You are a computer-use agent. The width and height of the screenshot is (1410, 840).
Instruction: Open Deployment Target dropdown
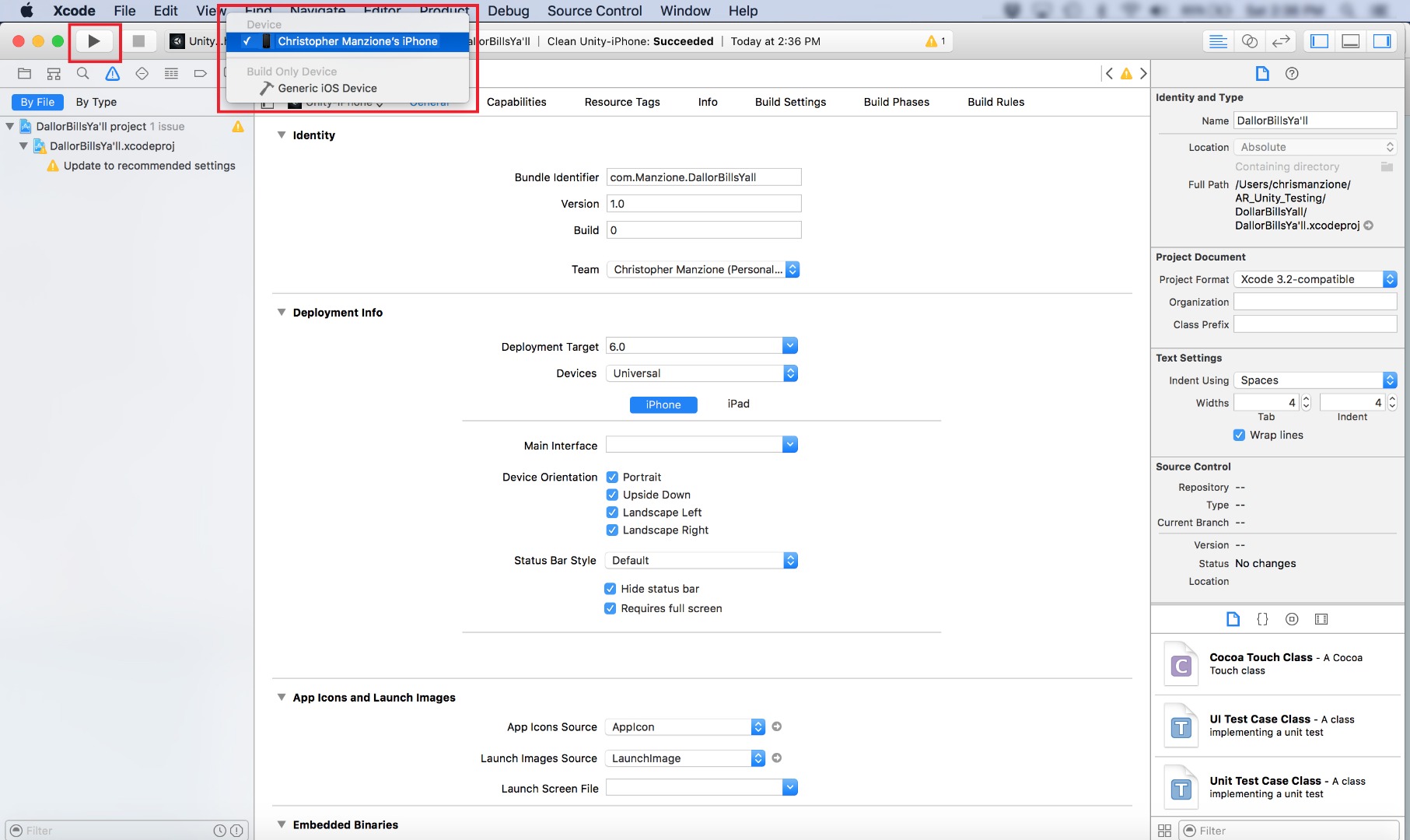pyautogui.click(x=790, y=346)
